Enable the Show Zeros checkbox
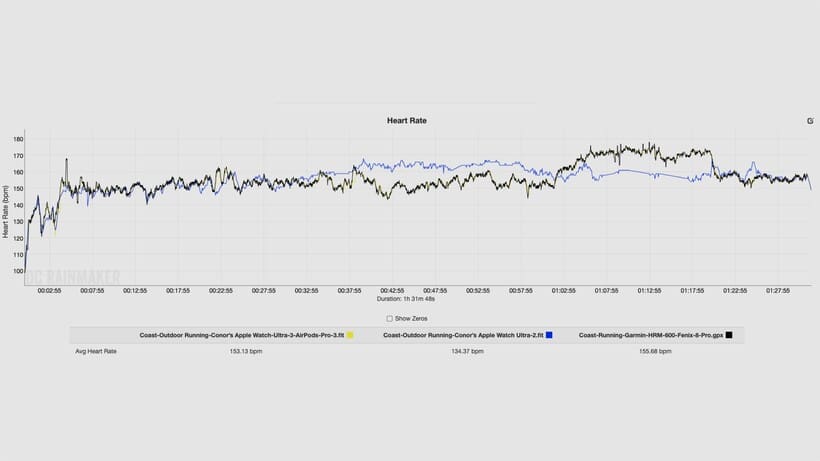 [x=389, y=318]
